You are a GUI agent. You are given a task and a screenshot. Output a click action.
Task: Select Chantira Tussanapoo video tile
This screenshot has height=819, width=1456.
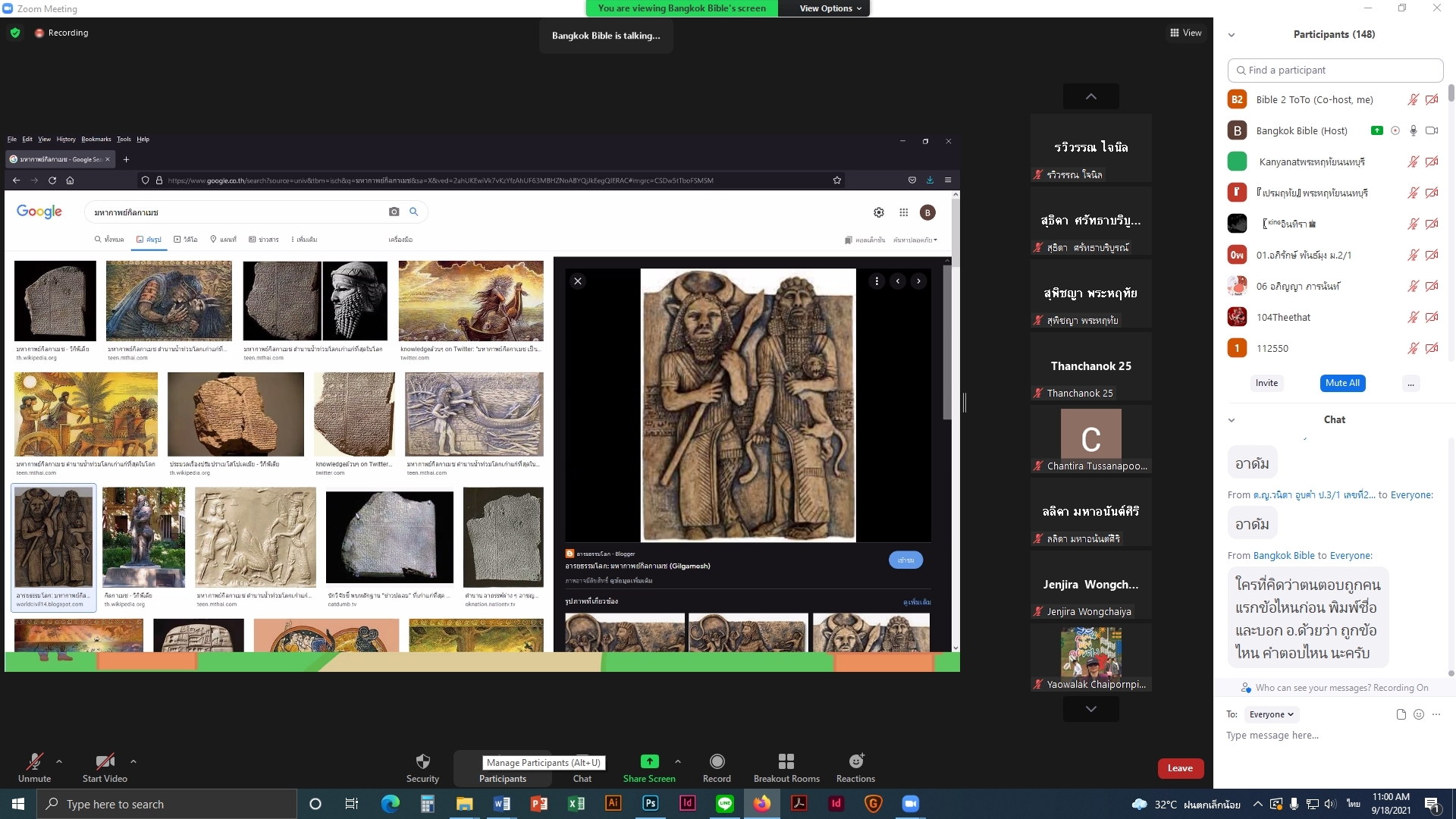[1090, 441]
